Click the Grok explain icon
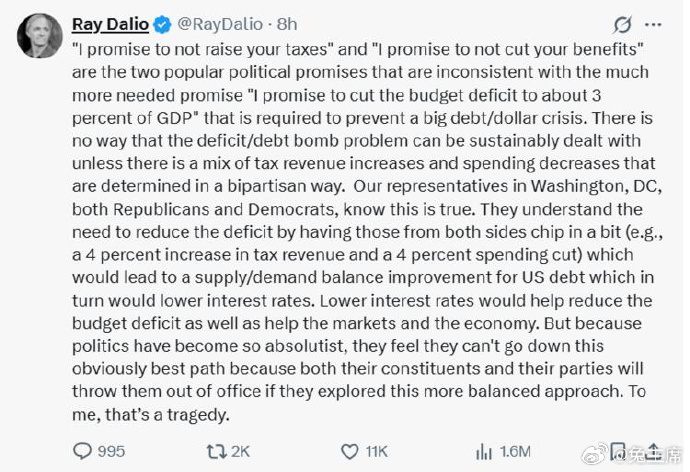The height and width of the screenshot is (472, 690). pos(622,24)
